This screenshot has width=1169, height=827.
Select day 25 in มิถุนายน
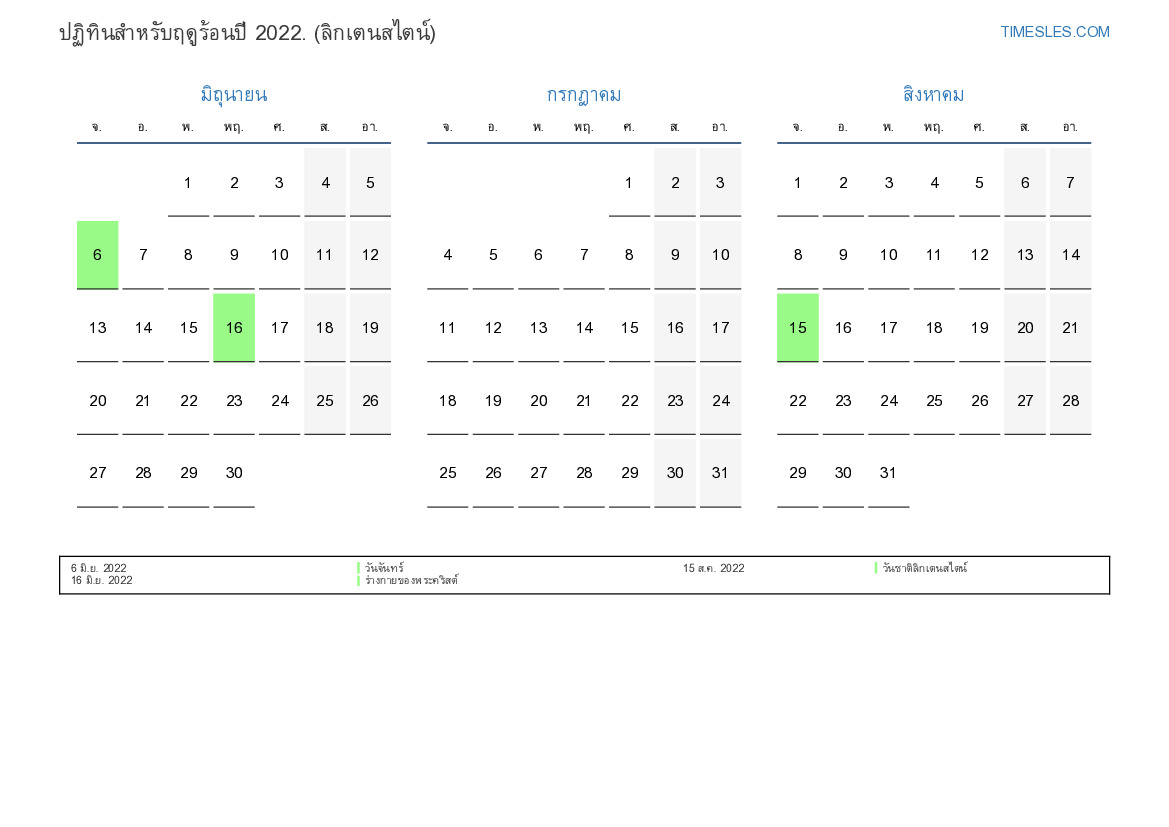[x=325, y=400]
